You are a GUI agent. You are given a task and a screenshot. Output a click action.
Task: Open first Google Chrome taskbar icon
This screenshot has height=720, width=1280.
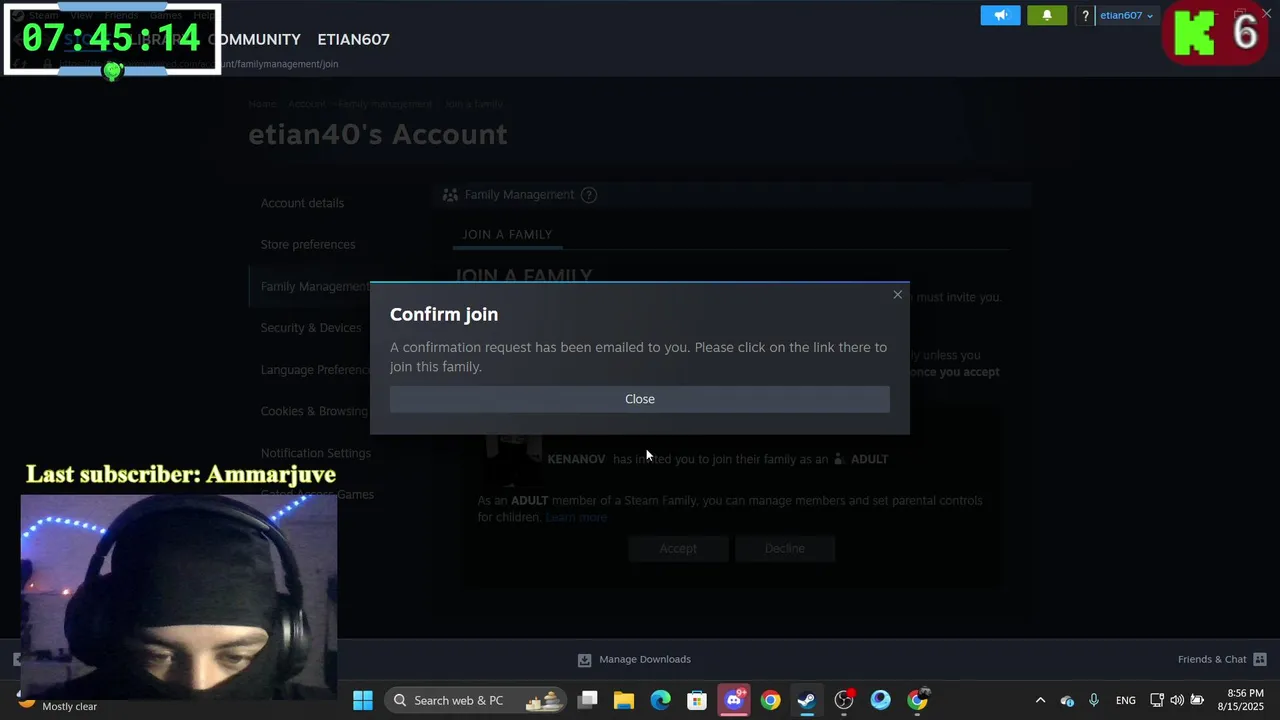pos(770,700)
